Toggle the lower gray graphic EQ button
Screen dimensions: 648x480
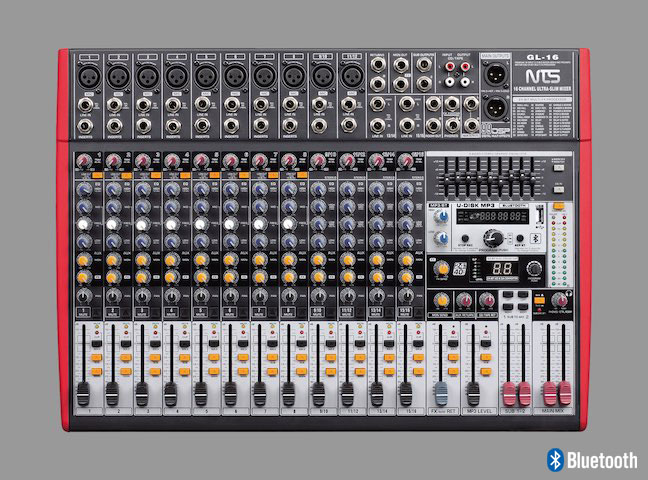pyautogui.click(x=559, y=190)
